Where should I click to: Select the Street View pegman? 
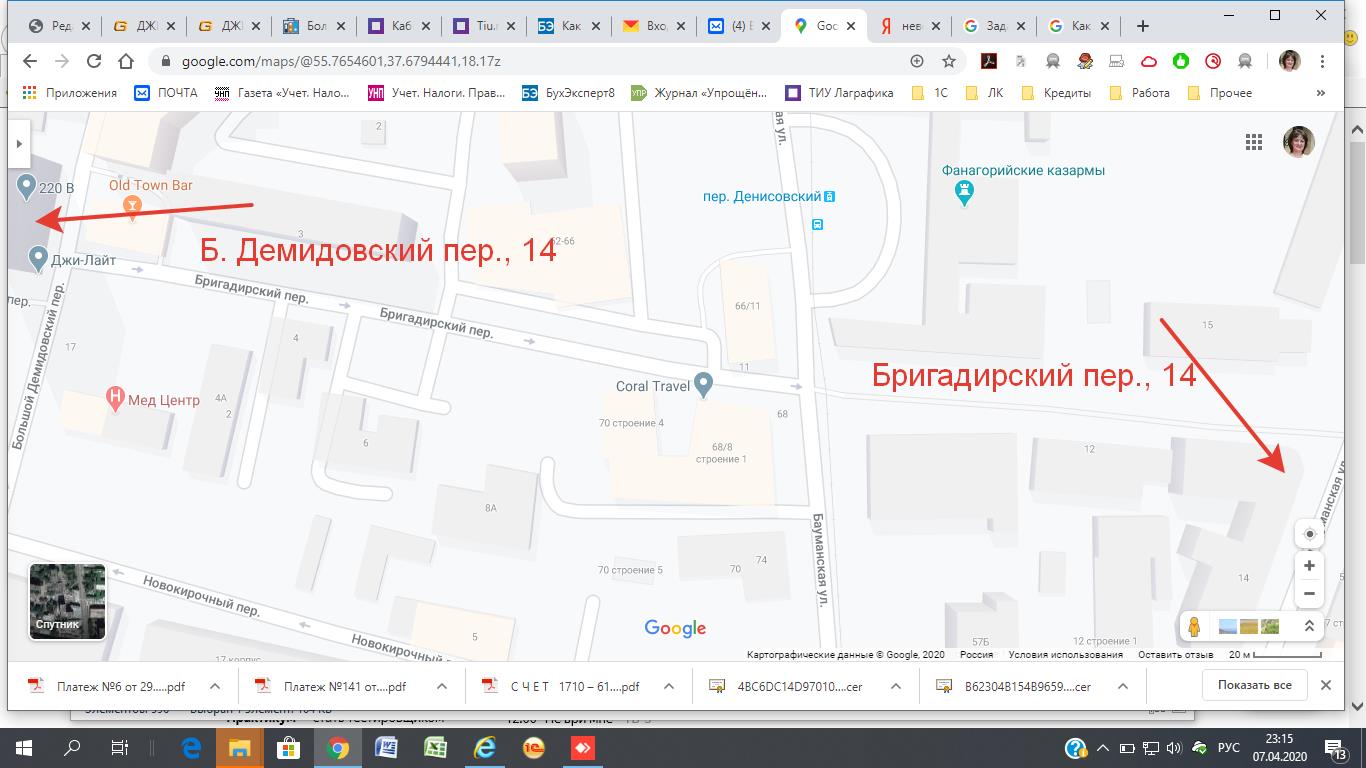click(1193, 627)
